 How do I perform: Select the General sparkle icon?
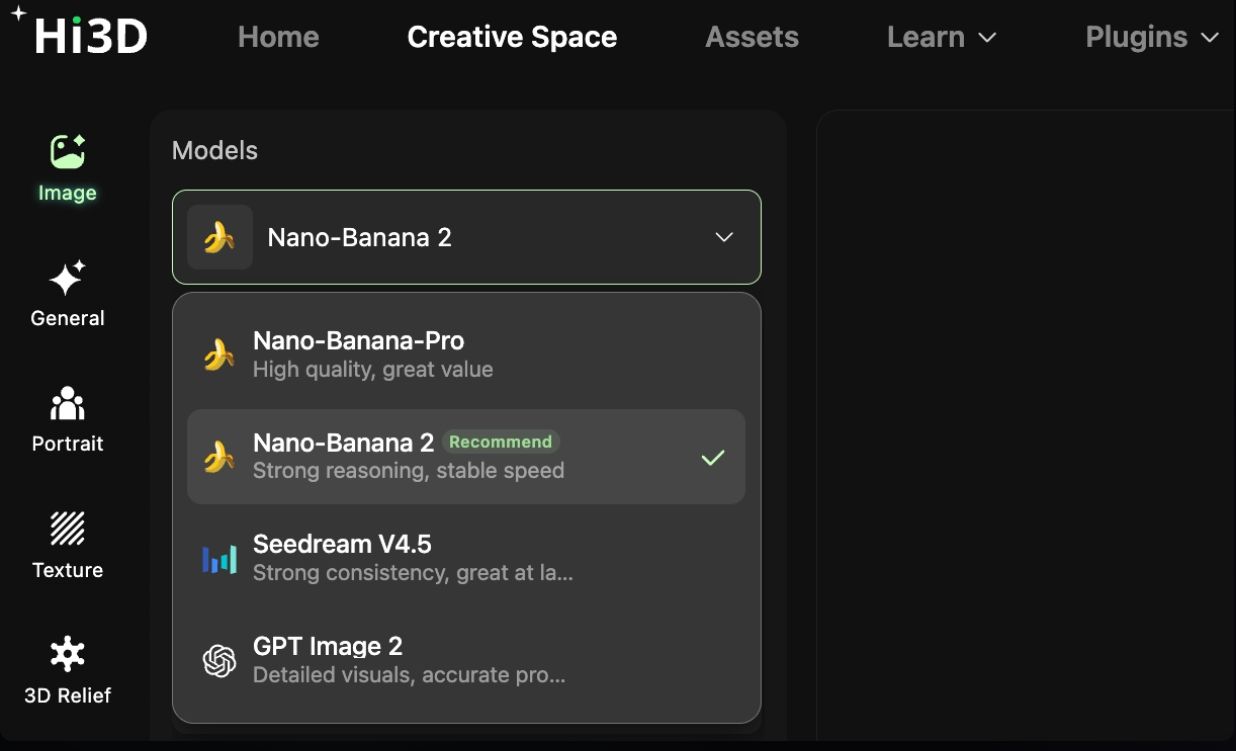tap(67, 277)
